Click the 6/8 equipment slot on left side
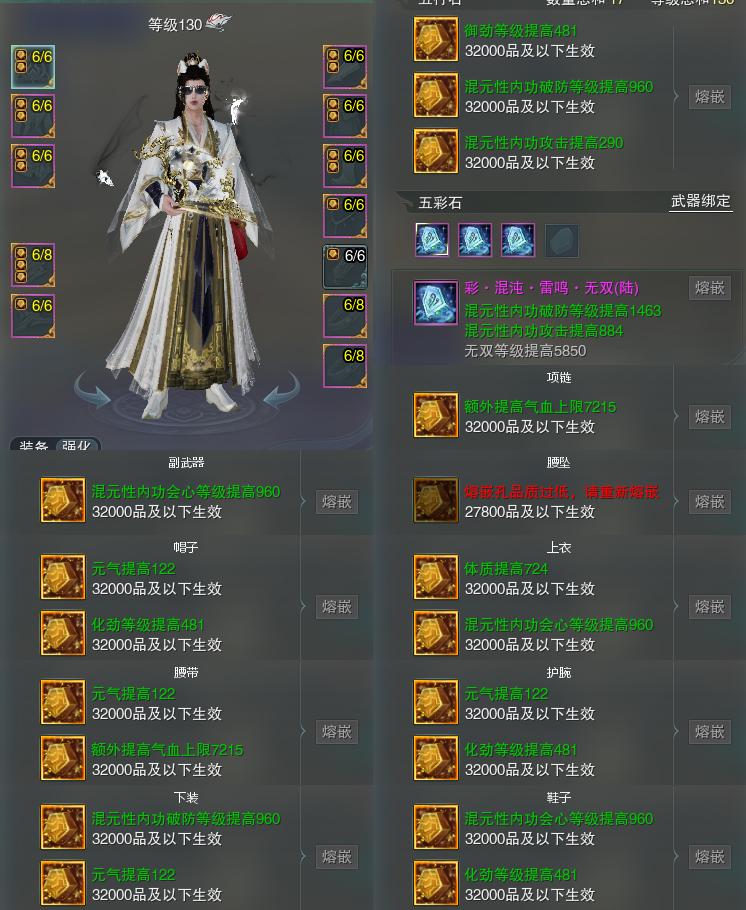746x910 pixels. 33,265
